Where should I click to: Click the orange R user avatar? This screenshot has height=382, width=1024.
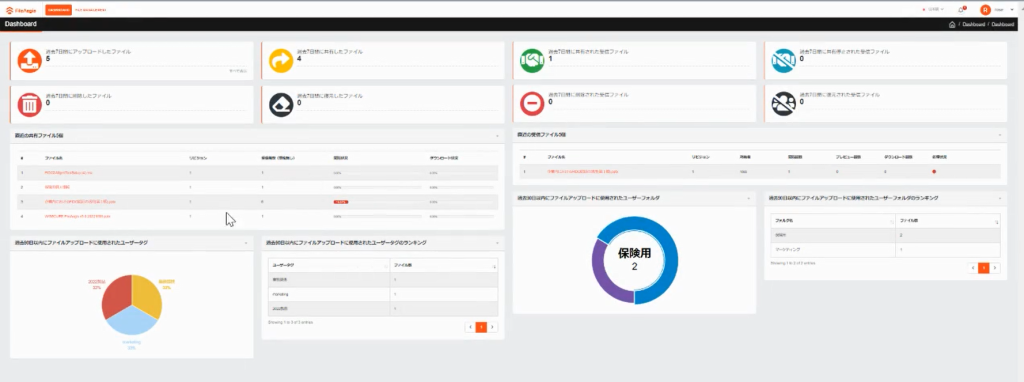coord(985,10)
